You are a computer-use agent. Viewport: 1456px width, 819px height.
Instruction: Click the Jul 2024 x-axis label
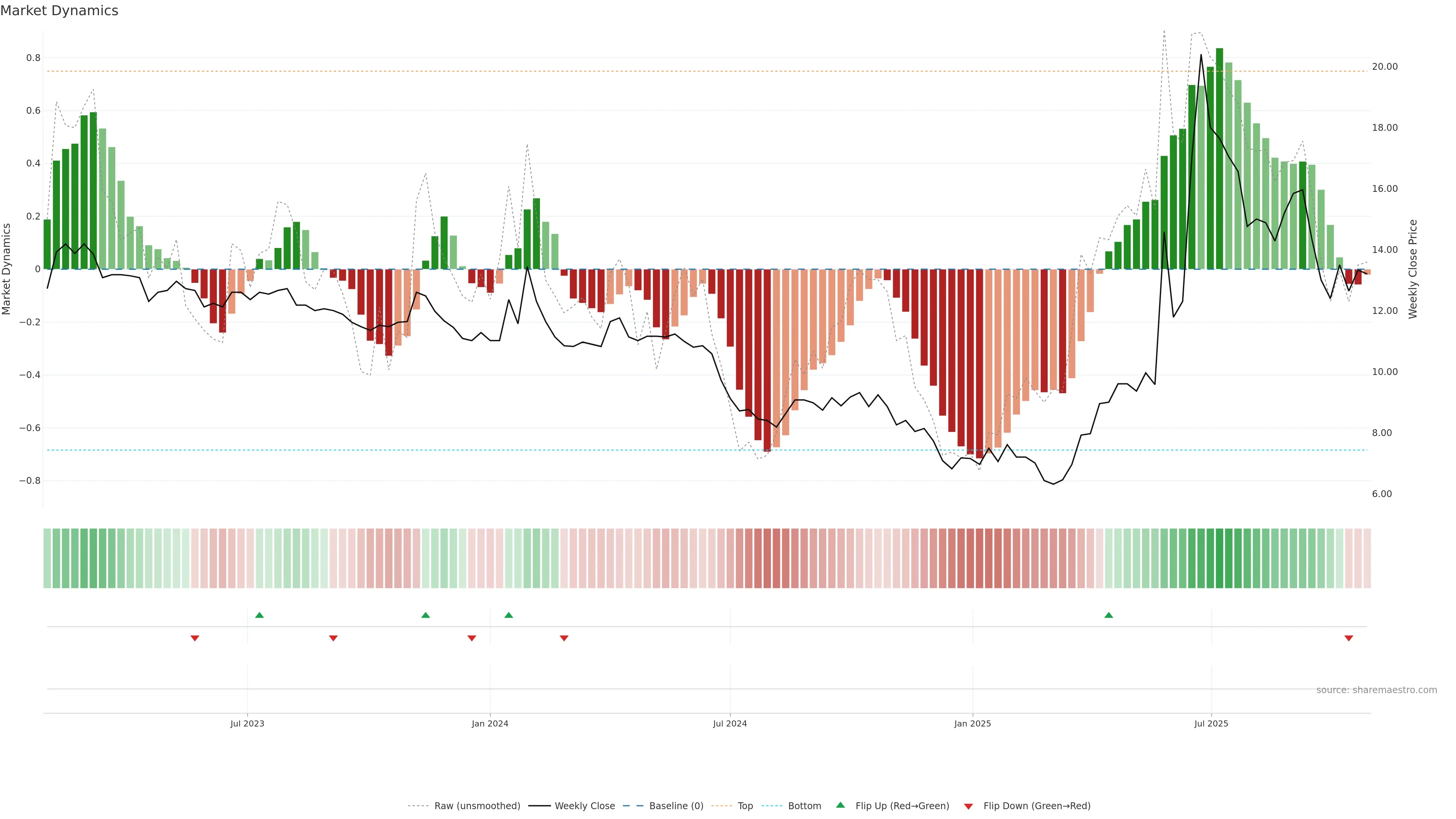tap(730, 723)
